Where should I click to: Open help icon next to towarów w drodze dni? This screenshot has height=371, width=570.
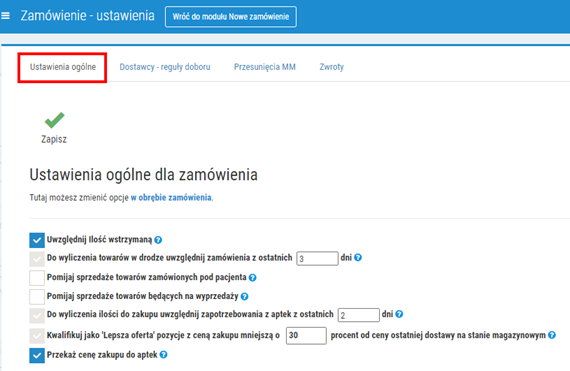(x=358, y=258)
